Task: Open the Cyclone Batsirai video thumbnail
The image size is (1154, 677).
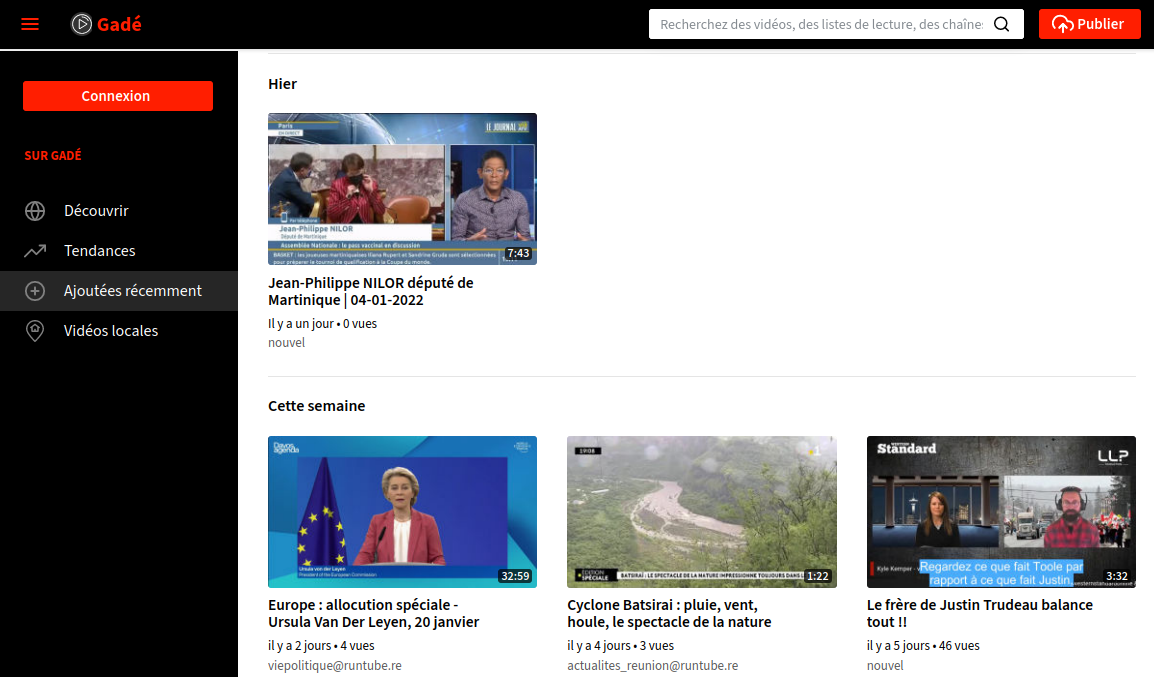Action: [701, 512]
